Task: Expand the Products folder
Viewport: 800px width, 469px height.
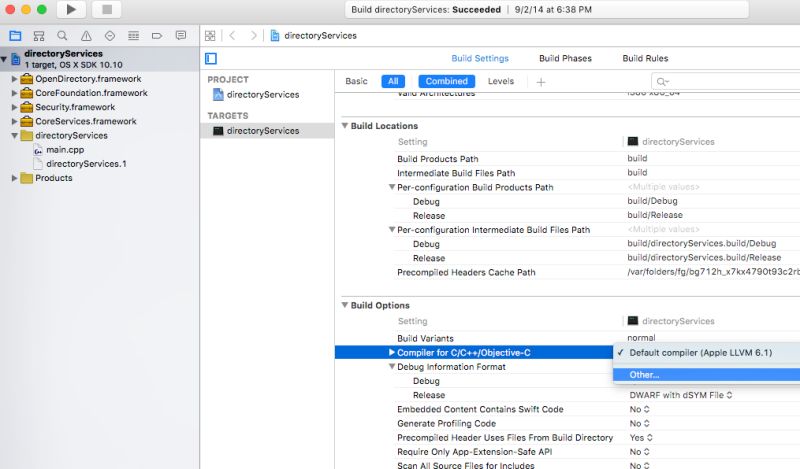Action: tap(14, 178)
